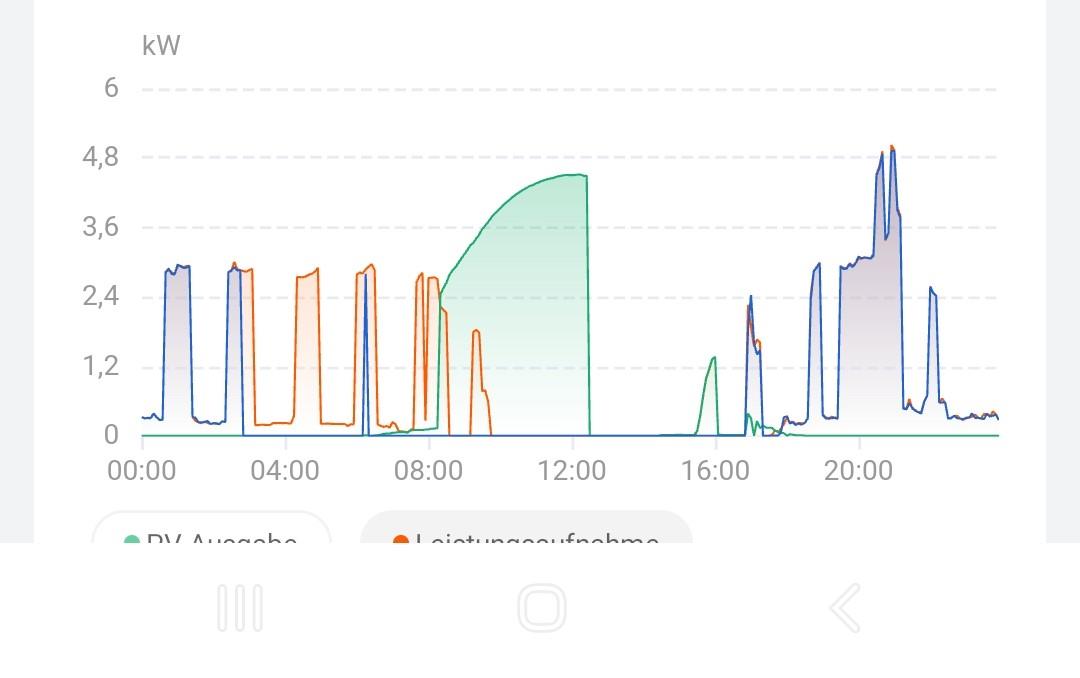Tap the 00:00 time axis label
Image resolution: width=1080 pixels, height=678 pixels.
[142, 470]
